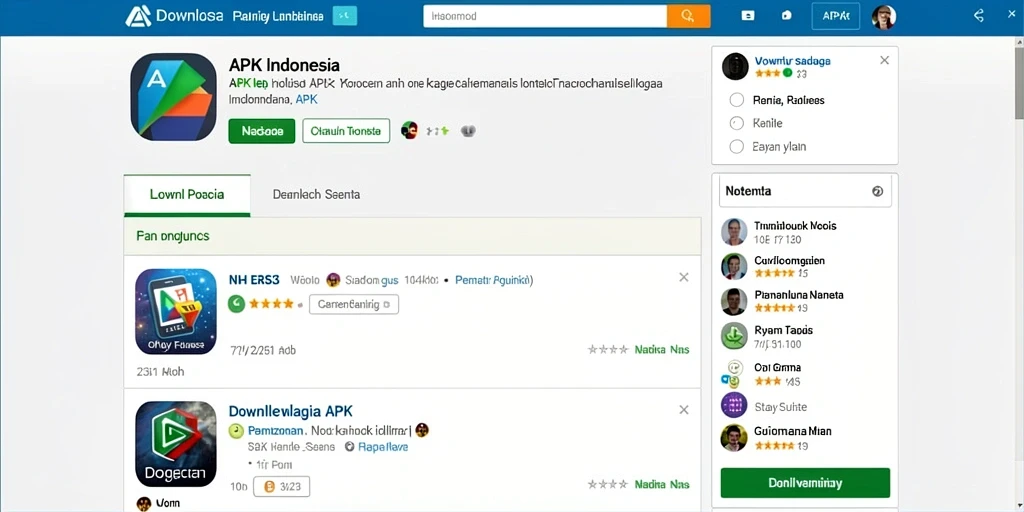
Task: Switch to the Lownl Poacia tab
Action: pos(187,195)
